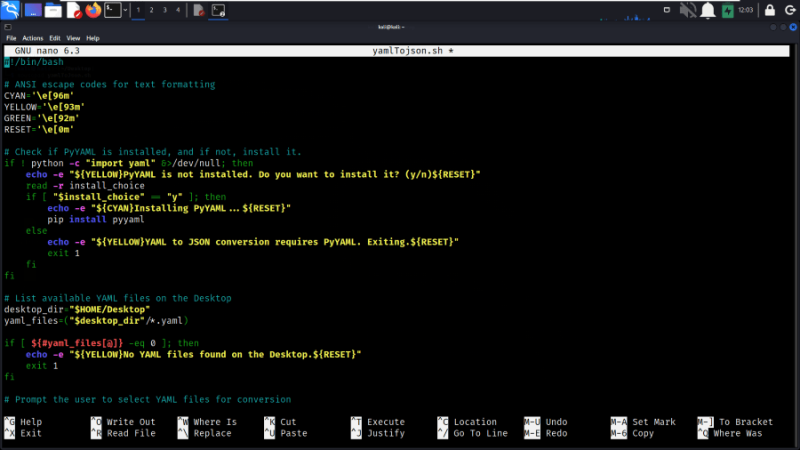This screenshot has width=800, height=450.
Task: Open the Kali dragon applications menu
Action: 11,10
